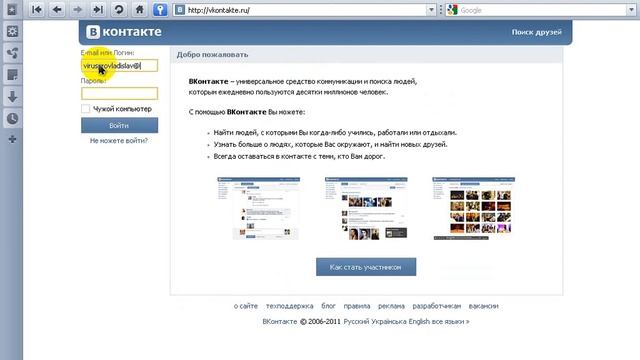Open the third screenshot thumbnail with a photo grid
The width and height of the screenshot is (640, 360).
pyautogui.click(x=473, y=208)
